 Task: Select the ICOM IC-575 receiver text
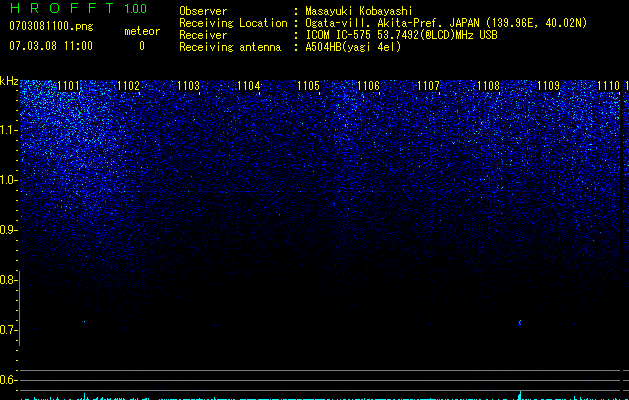(x=401, y=35)
